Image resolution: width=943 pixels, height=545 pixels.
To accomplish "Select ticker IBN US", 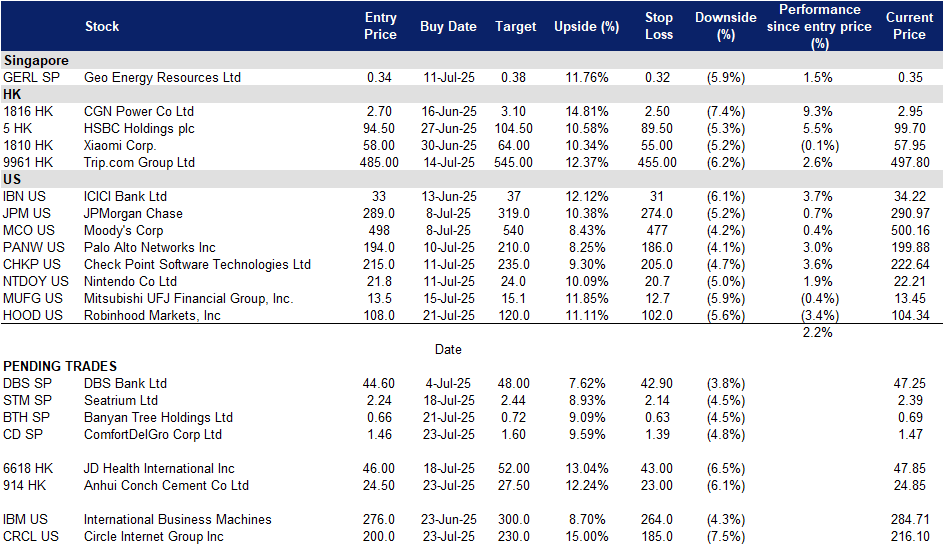I will point(24,197).
